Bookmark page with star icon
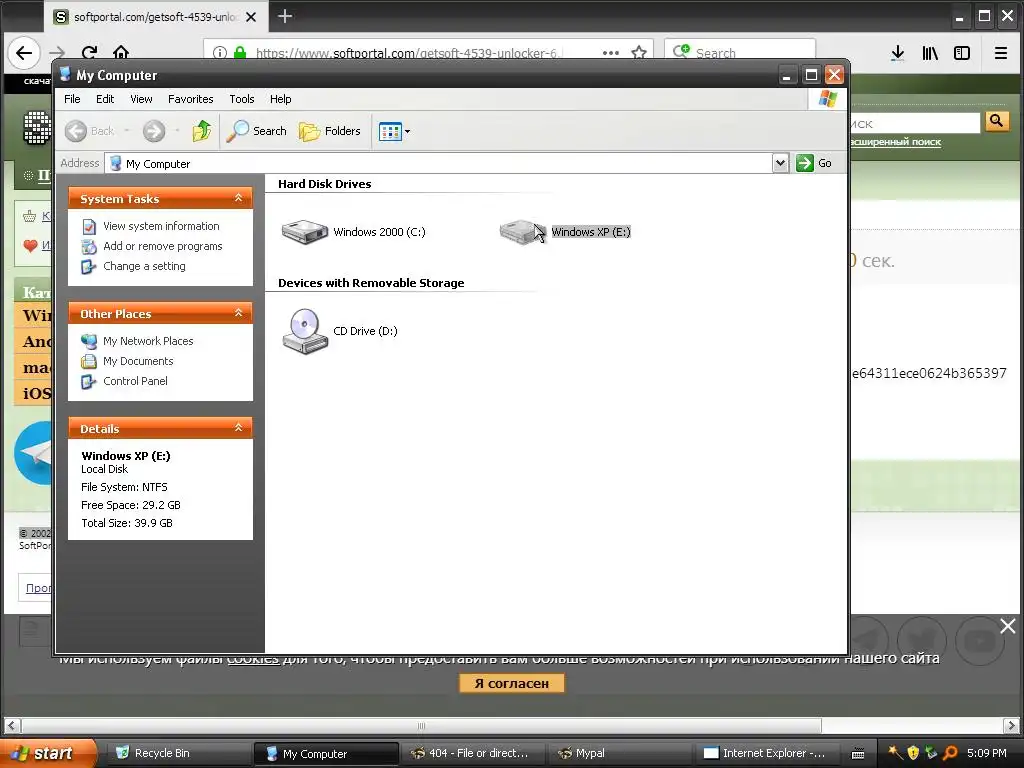This screenshot has width=1024, height=768. pos(639,53)
